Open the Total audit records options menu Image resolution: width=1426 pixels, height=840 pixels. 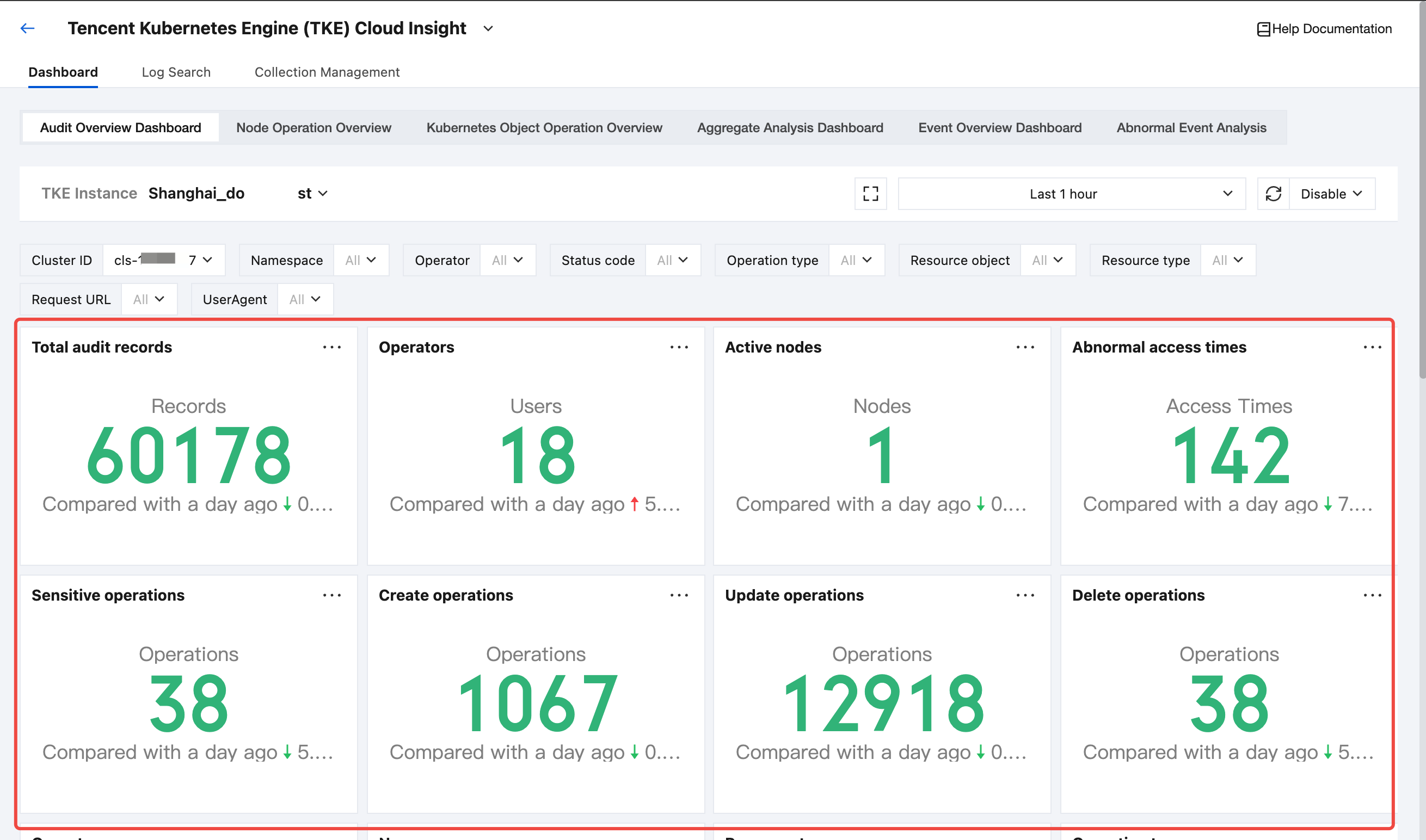331,347
